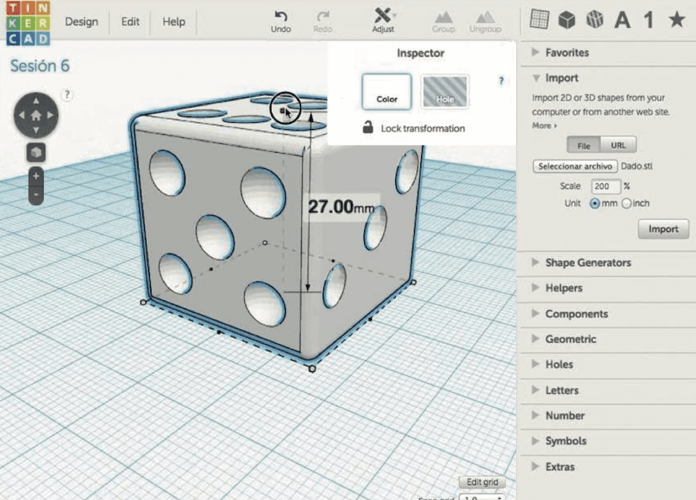Open the help question mark near navigation
Viewport: 696px width, 500px height.
click(x=67, y=95)
